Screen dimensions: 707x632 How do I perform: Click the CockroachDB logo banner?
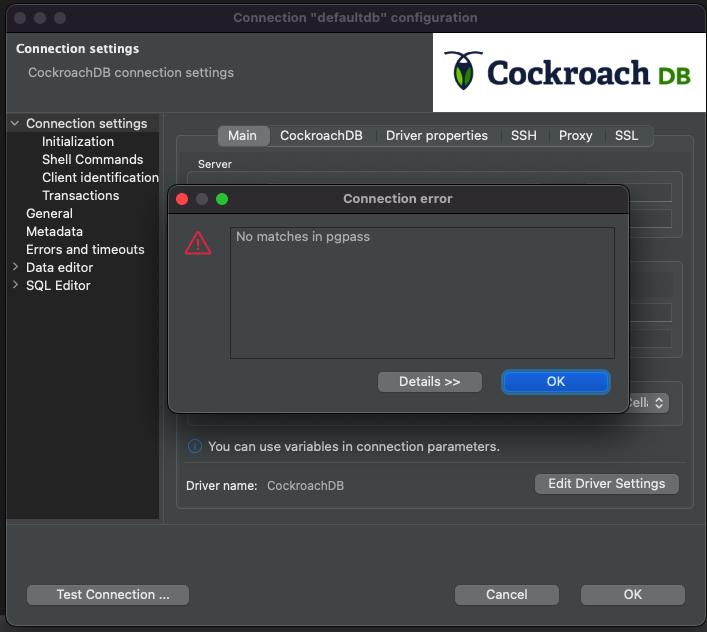coord(569,73)
